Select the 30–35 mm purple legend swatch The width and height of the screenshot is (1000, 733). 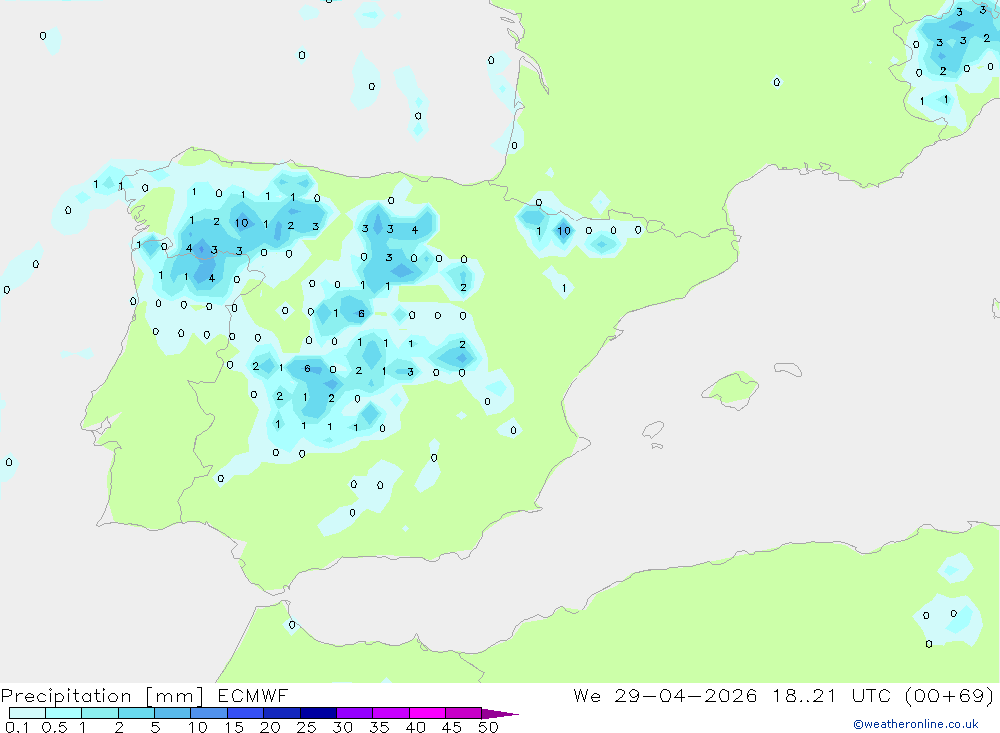point(355,713)
